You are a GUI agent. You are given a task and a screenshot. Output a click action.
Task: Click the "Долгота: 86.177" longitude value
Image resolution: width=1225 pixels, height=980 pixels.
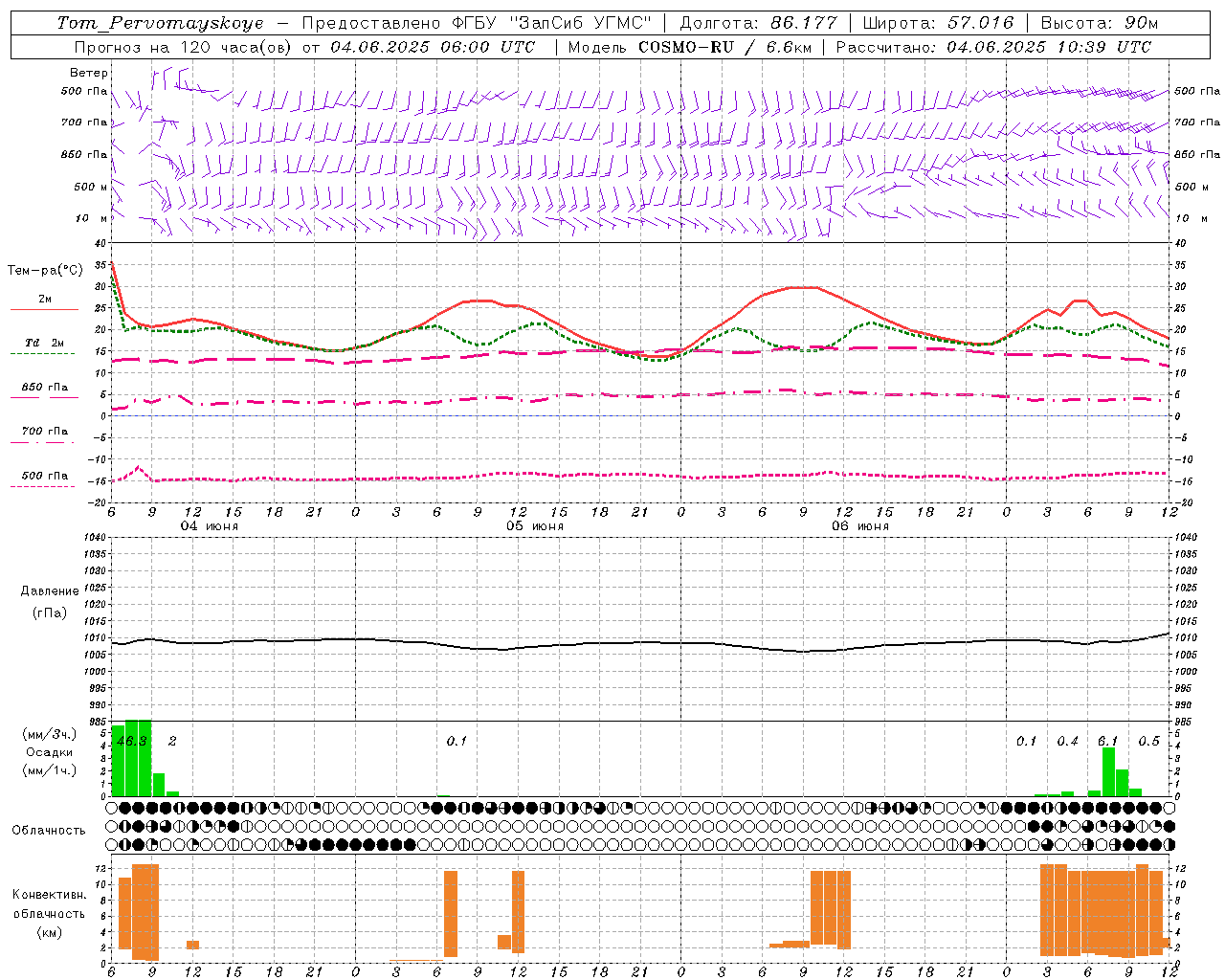click(758, 23)
